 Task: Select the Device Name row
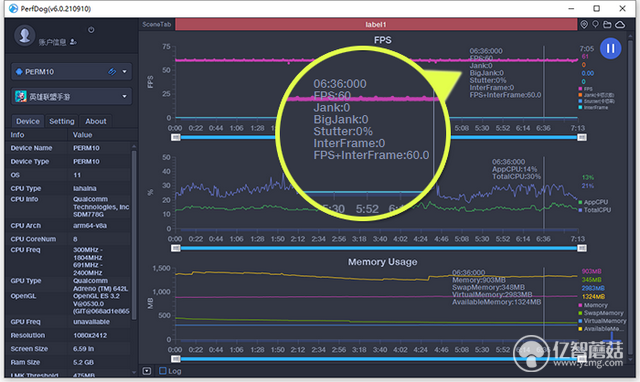coord(69,148)
